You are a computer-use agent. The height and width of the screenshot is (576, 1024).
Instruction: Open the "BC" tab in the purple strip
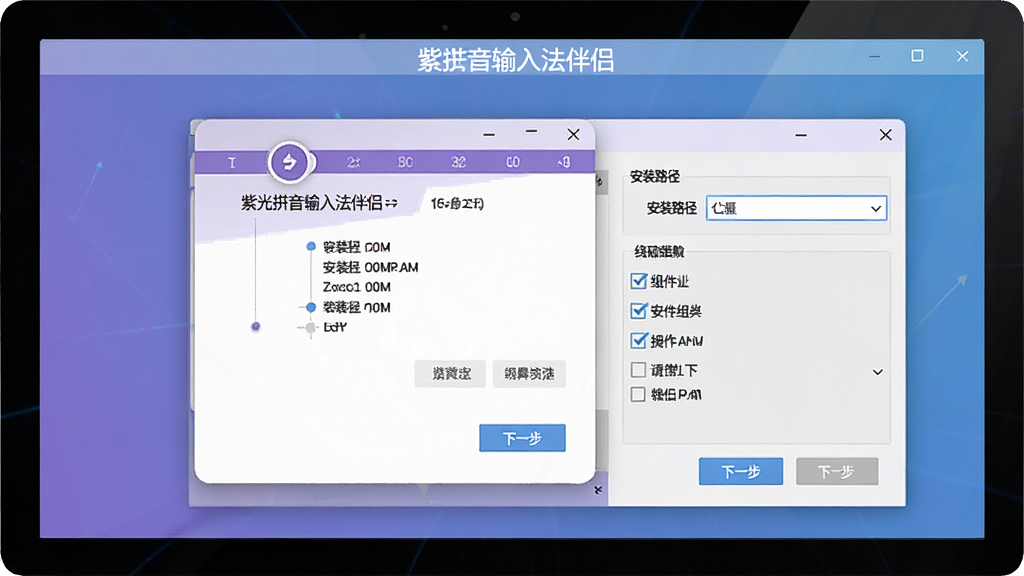click(405, 162)
